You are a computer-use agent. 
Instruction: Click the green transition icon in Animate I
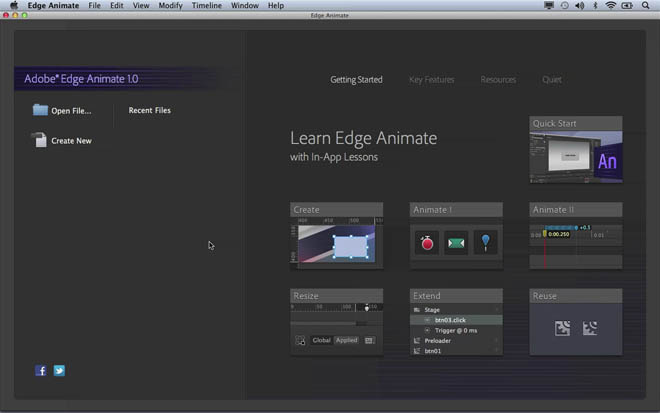(456, 243)
